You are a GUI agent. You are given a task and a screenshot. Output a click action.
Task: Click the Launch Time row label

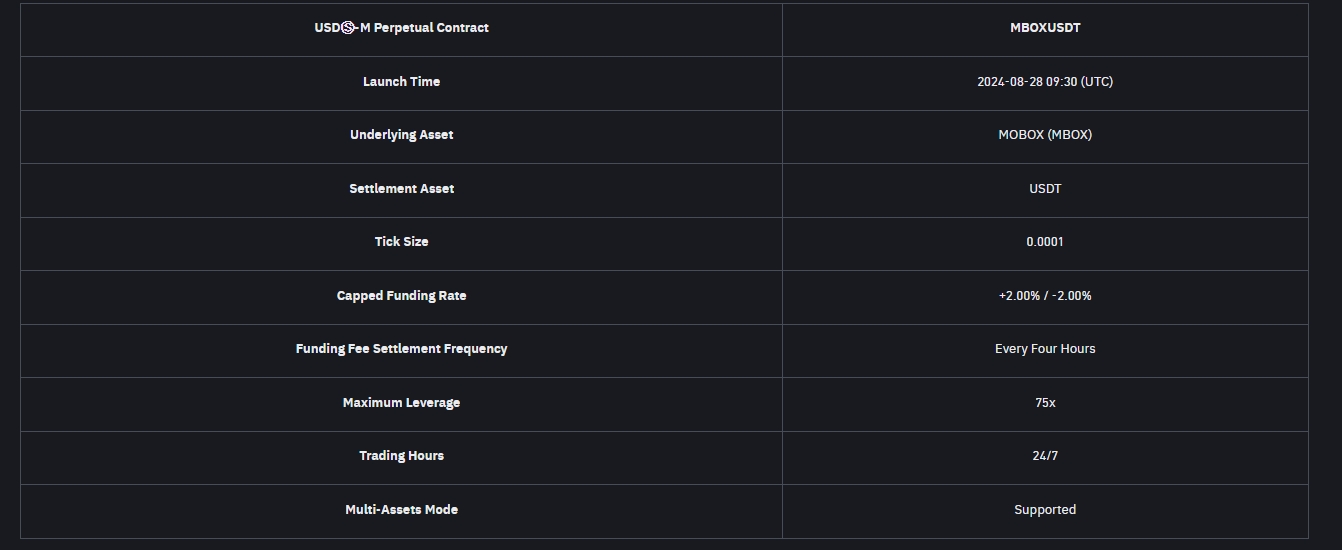[x=401, y=82]
